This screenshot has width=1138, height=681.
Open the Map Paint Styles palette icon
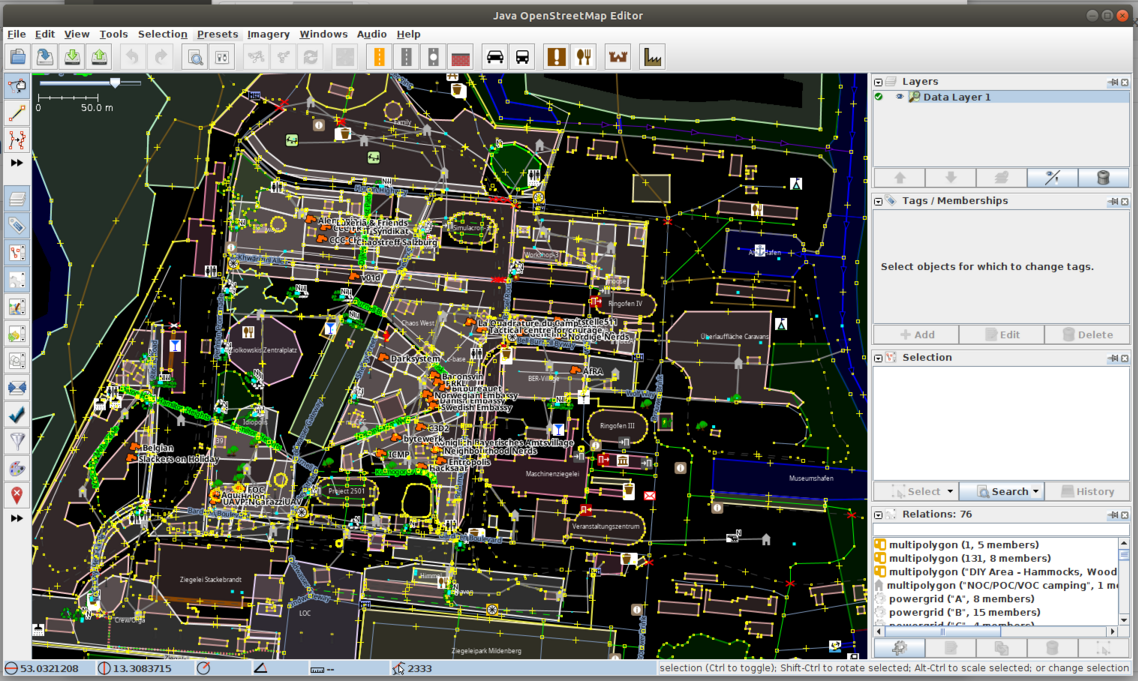[x=17, y=468]
